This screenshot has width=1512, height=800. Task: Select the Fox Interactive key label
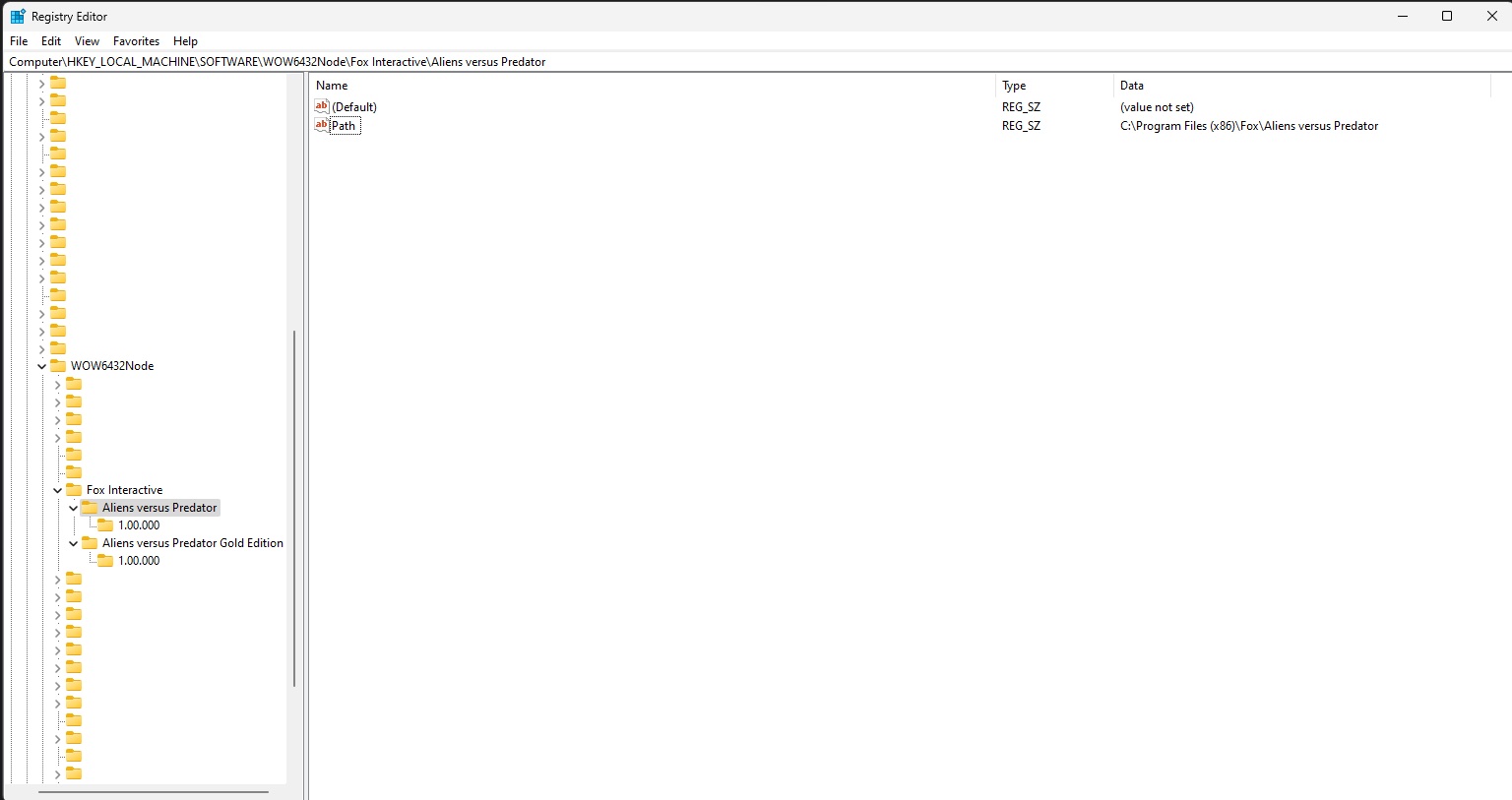click(124, 490)
